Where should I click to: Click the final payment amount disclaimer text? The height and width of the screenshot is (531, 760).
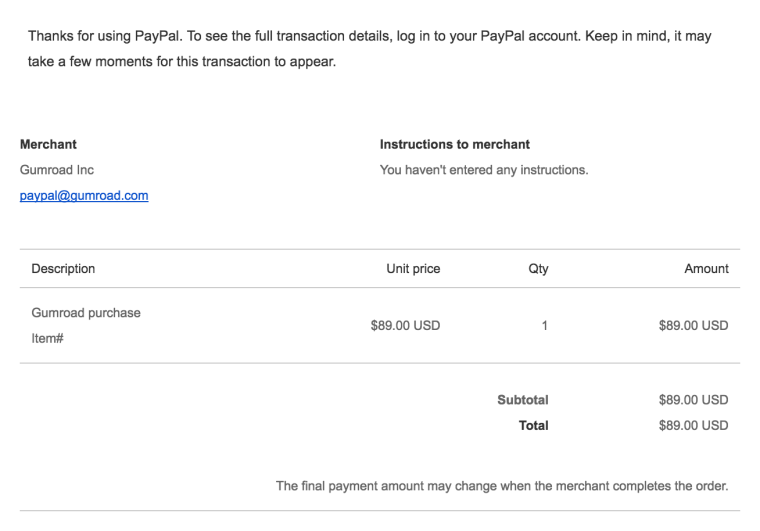(501, 487)
